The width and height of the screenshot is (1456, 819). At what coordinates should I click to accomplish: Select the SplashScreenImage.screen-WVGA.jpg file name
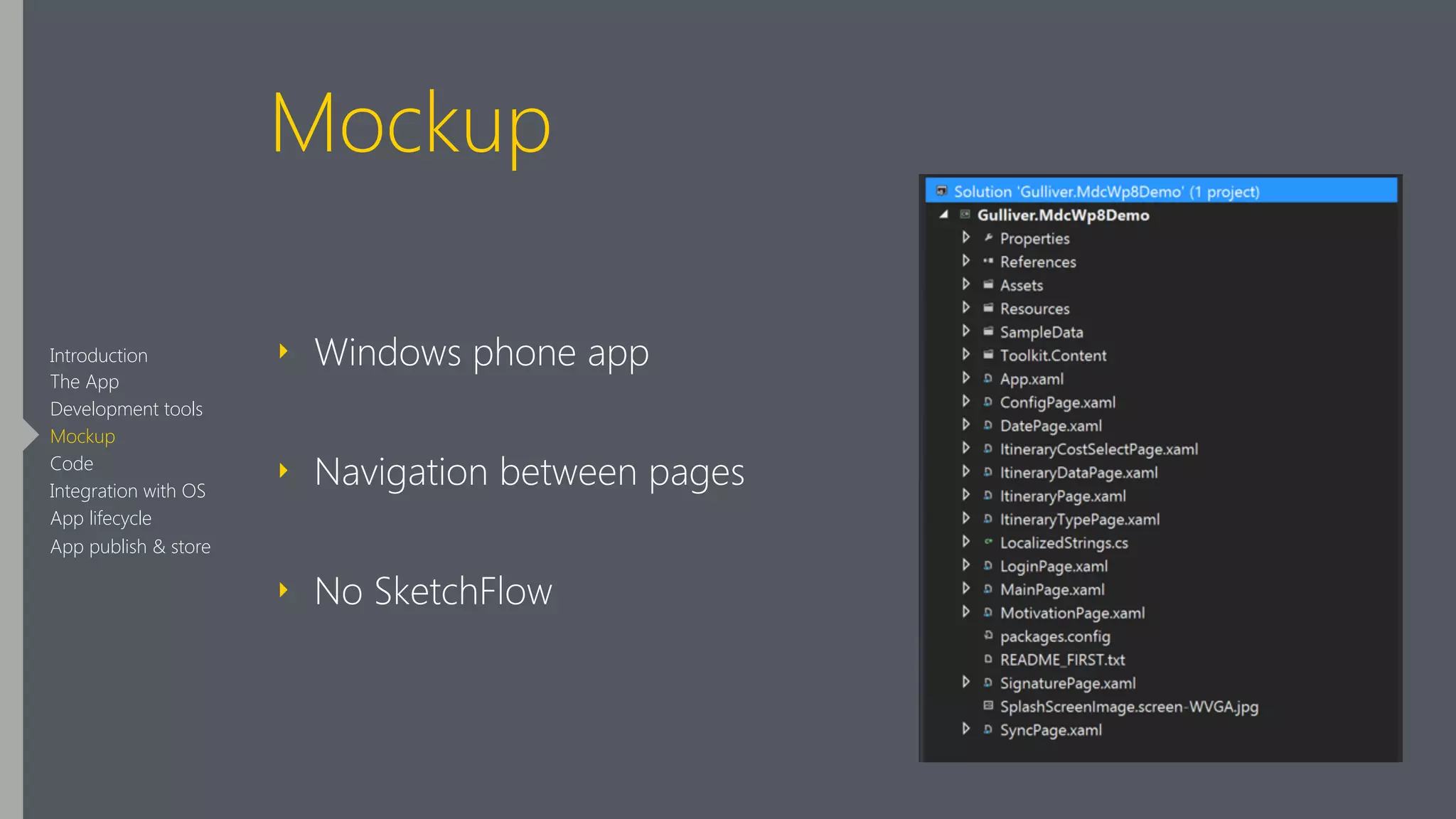click(x=1129, y=707)
